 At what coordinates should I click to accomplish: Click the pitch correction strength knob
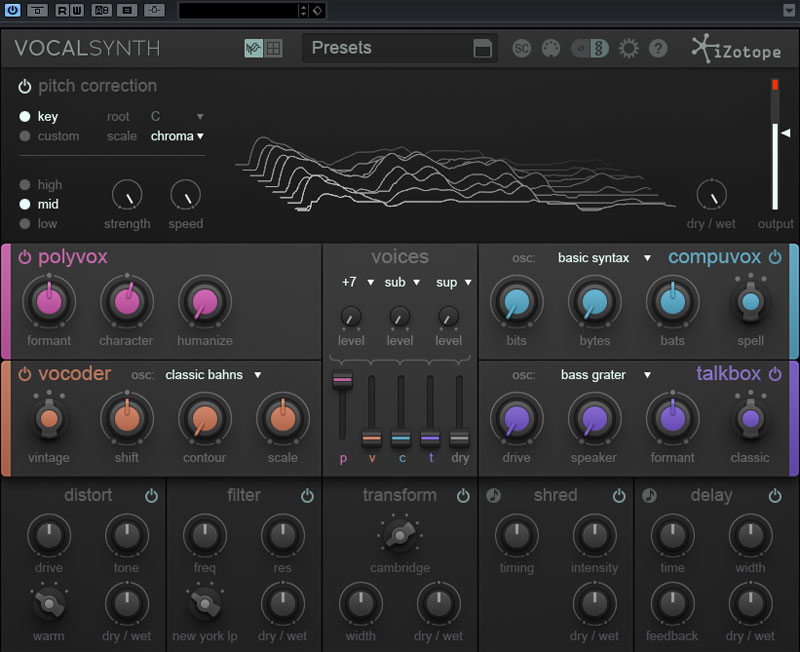click(127, 194)
